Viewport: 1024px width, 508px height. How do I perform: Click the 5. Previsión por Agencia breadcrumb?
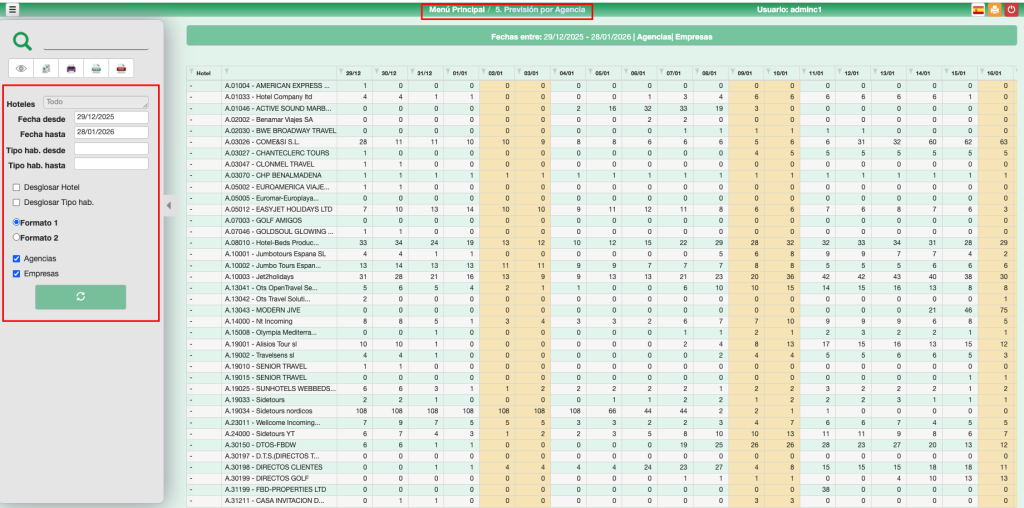click(540, 9)
